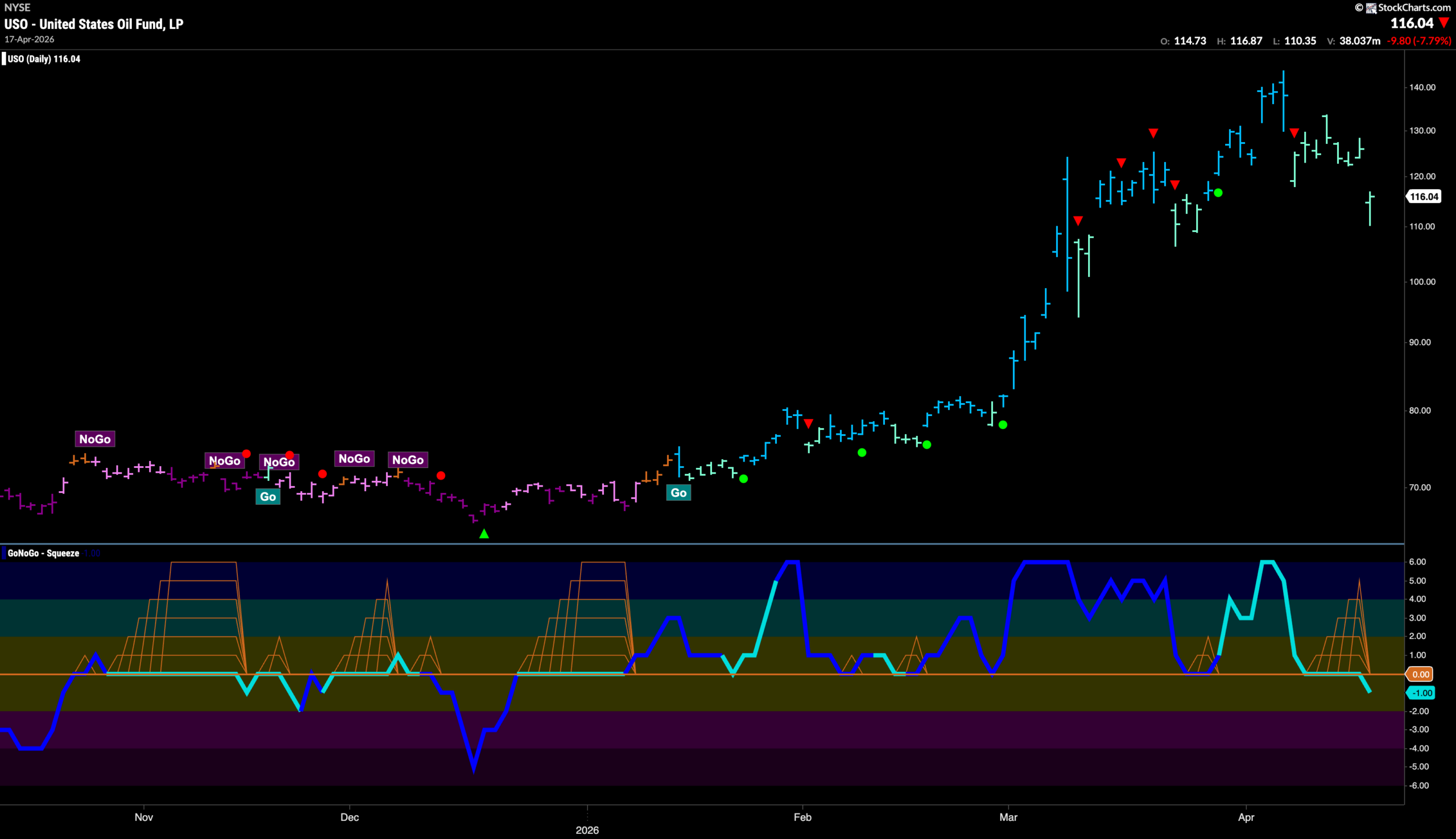Screen dimensions: 1456x839
Task: Click the Apr label on time axis
Action: click(x=1246, y=817)
